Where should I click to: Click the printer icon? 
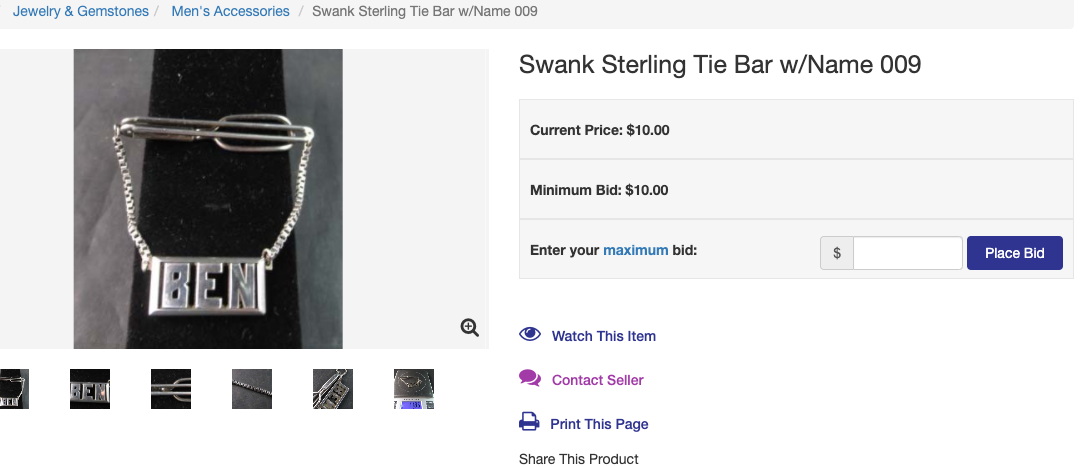529,423
